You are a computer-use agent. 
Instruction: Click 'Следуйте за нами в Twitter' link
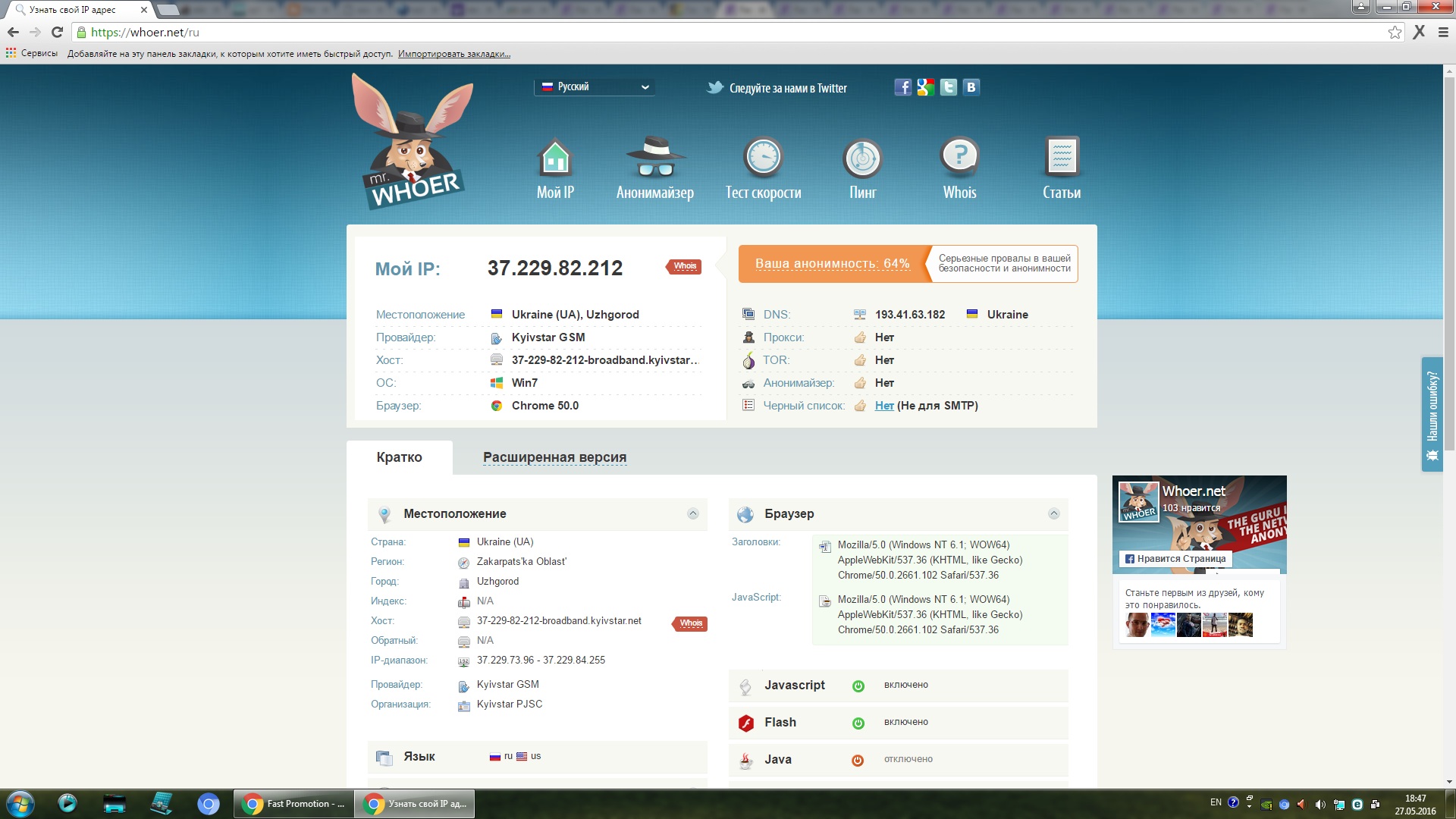pyautogui.click(x=788, y=88)
